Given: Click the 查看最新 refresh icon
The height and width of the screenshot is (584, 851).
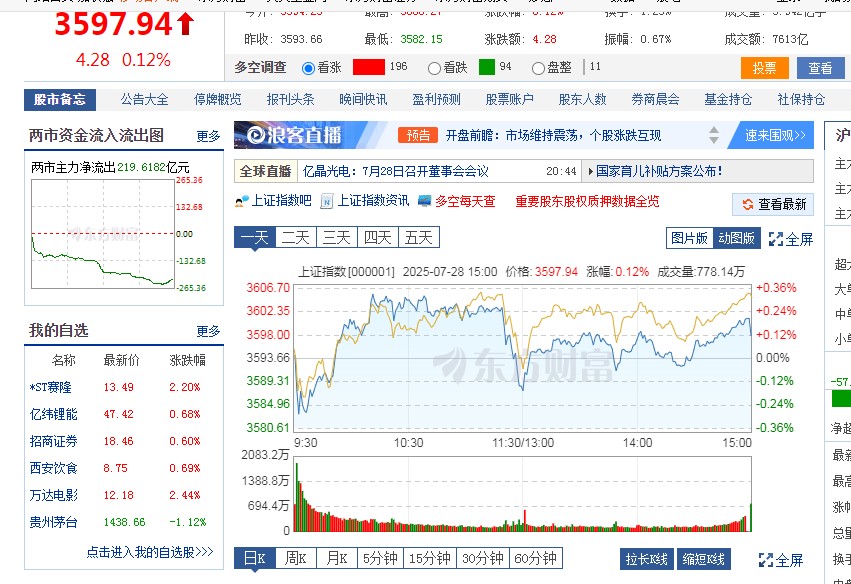Looking at the screenshot, I should [747, 204].
